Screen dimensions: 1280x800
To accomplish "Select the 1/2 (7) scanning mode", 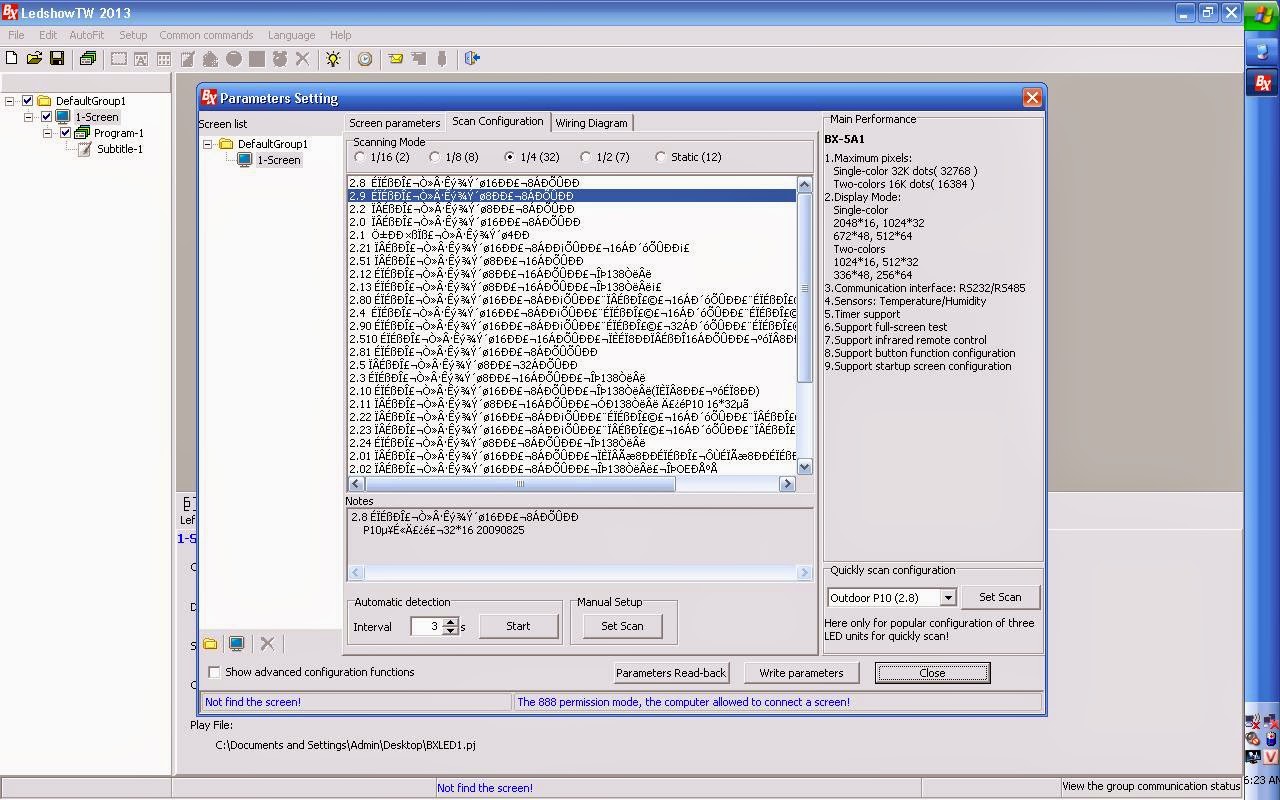I will pos(586,157).
